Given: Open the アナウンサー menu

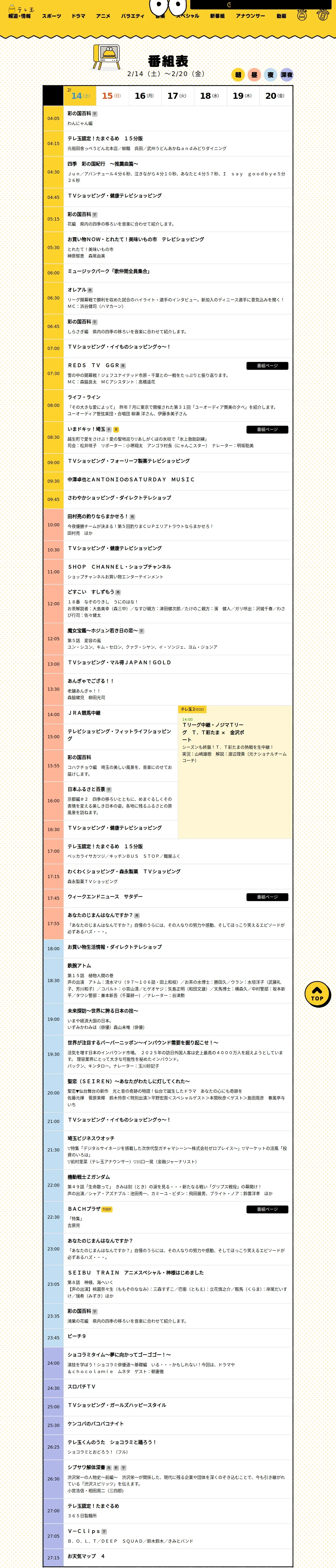Looking at the screenshot, I should point(251,16).
